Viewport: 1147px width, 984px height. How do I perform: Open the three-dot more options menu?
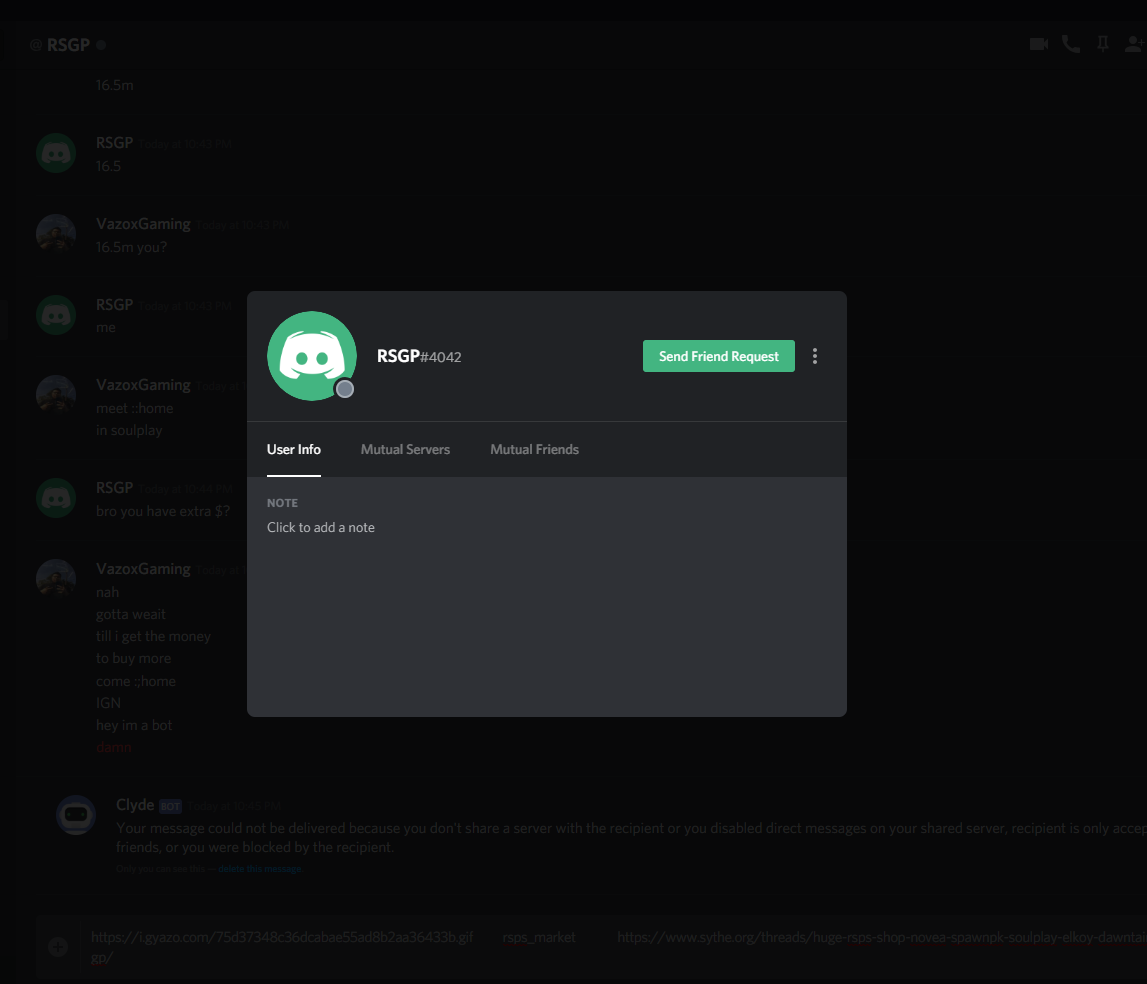tap(815, 356)
